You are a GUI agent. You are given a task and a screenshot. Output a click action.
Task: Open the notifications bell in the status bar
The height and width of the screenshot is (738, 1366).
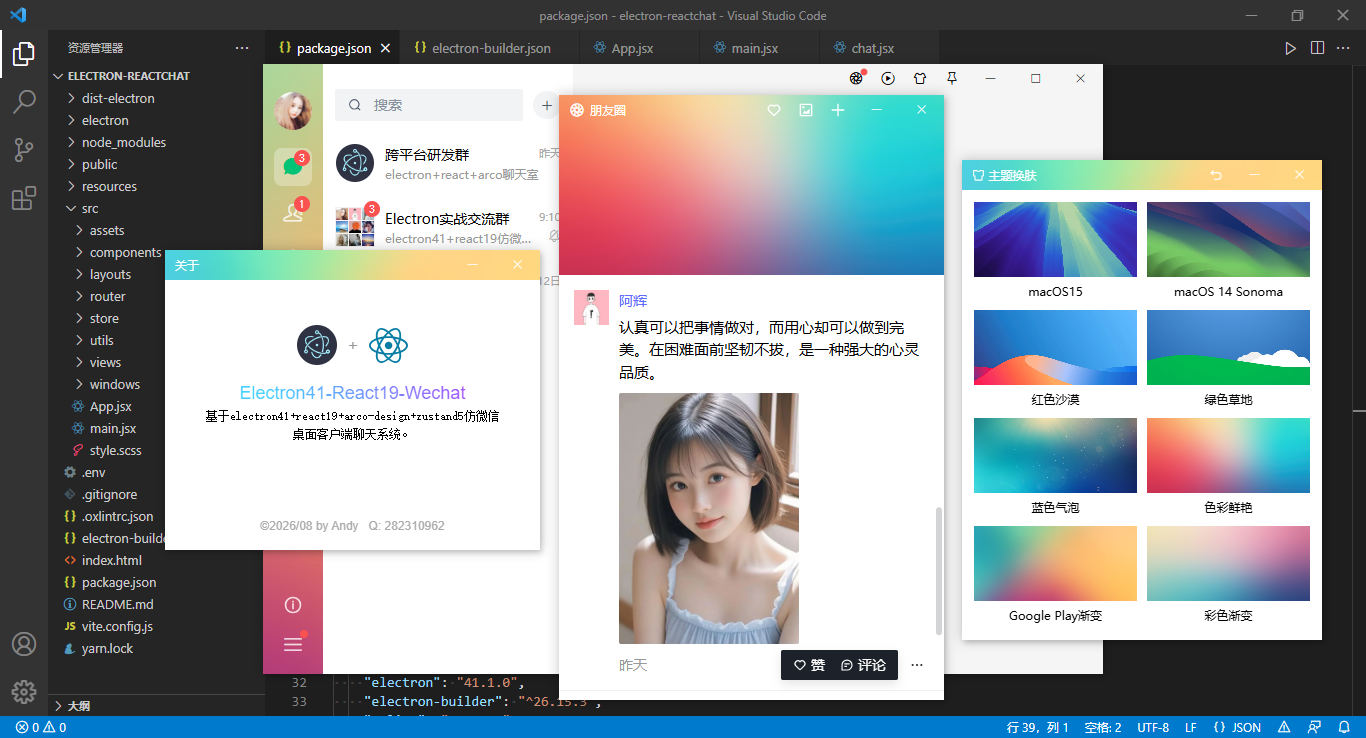[1344, 727]
